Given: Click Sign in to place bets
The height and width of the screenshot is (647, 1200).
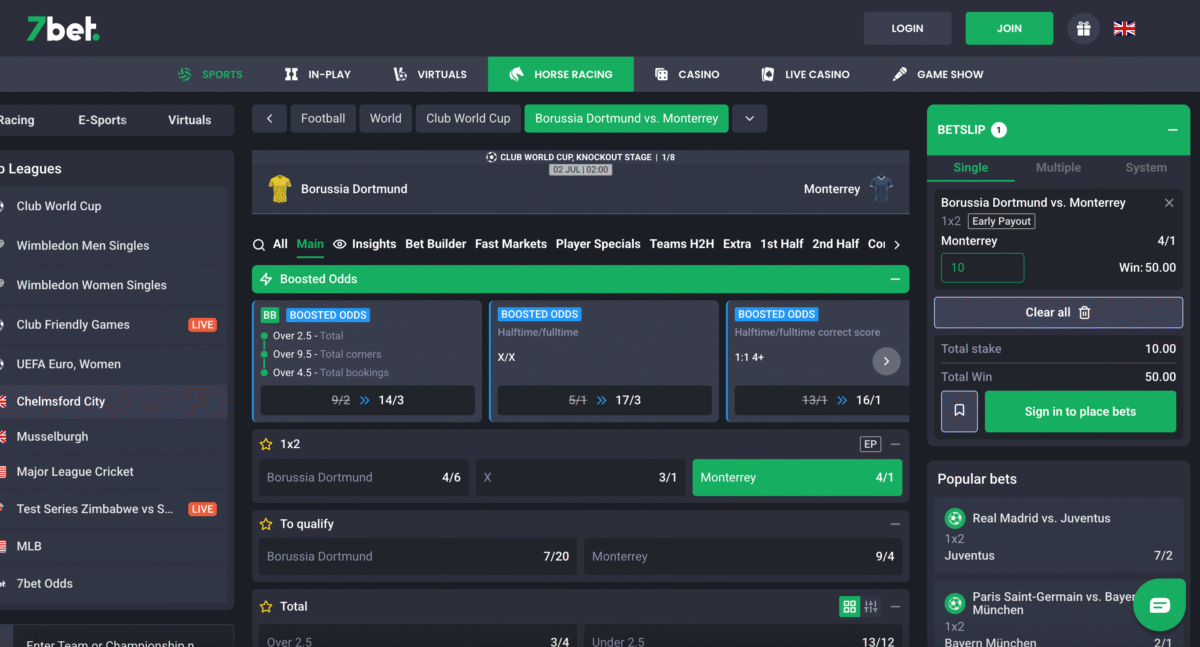Looking at the screenshot, I should tap(1080, 411).
